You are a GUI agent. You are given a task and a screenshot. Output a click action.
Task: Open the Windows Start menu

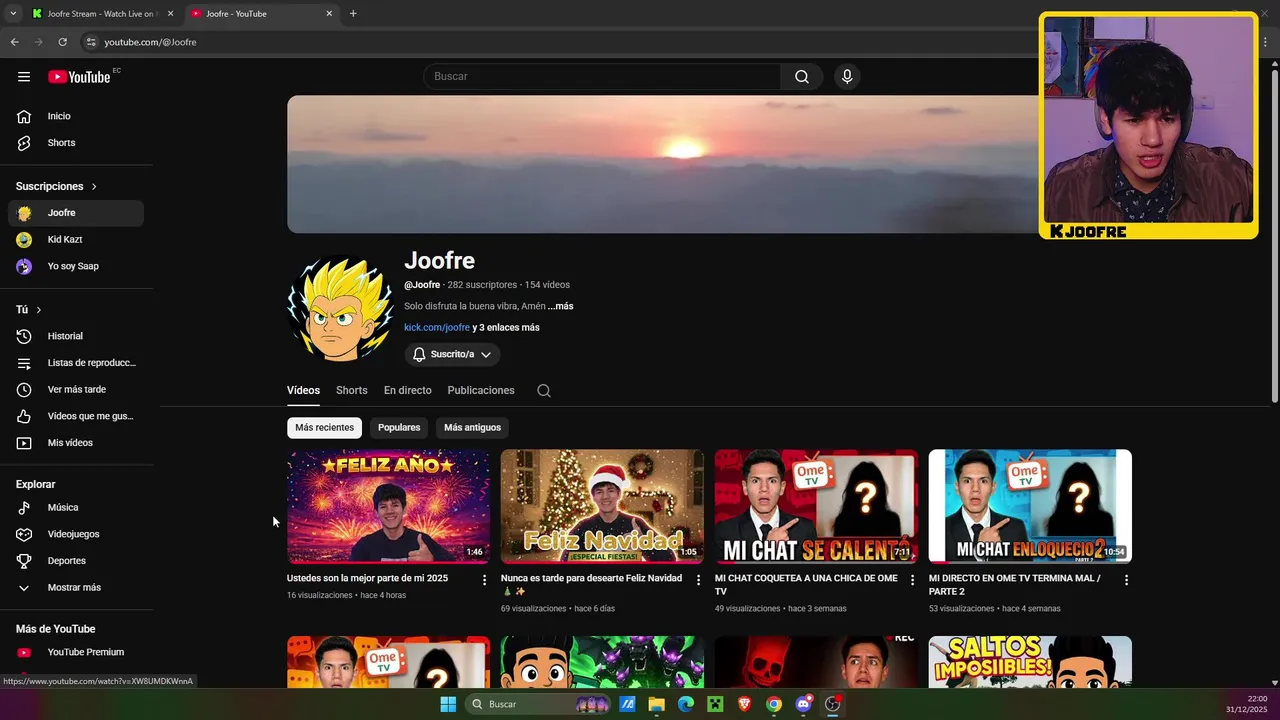[448, 704]
